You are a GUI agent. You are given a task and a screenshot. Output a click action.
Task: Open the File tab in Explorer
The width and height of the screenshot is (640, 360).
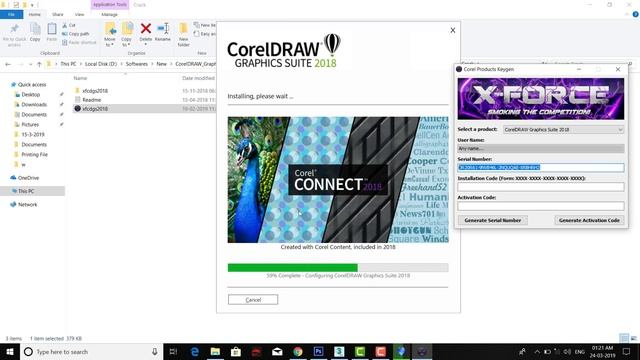11,14
